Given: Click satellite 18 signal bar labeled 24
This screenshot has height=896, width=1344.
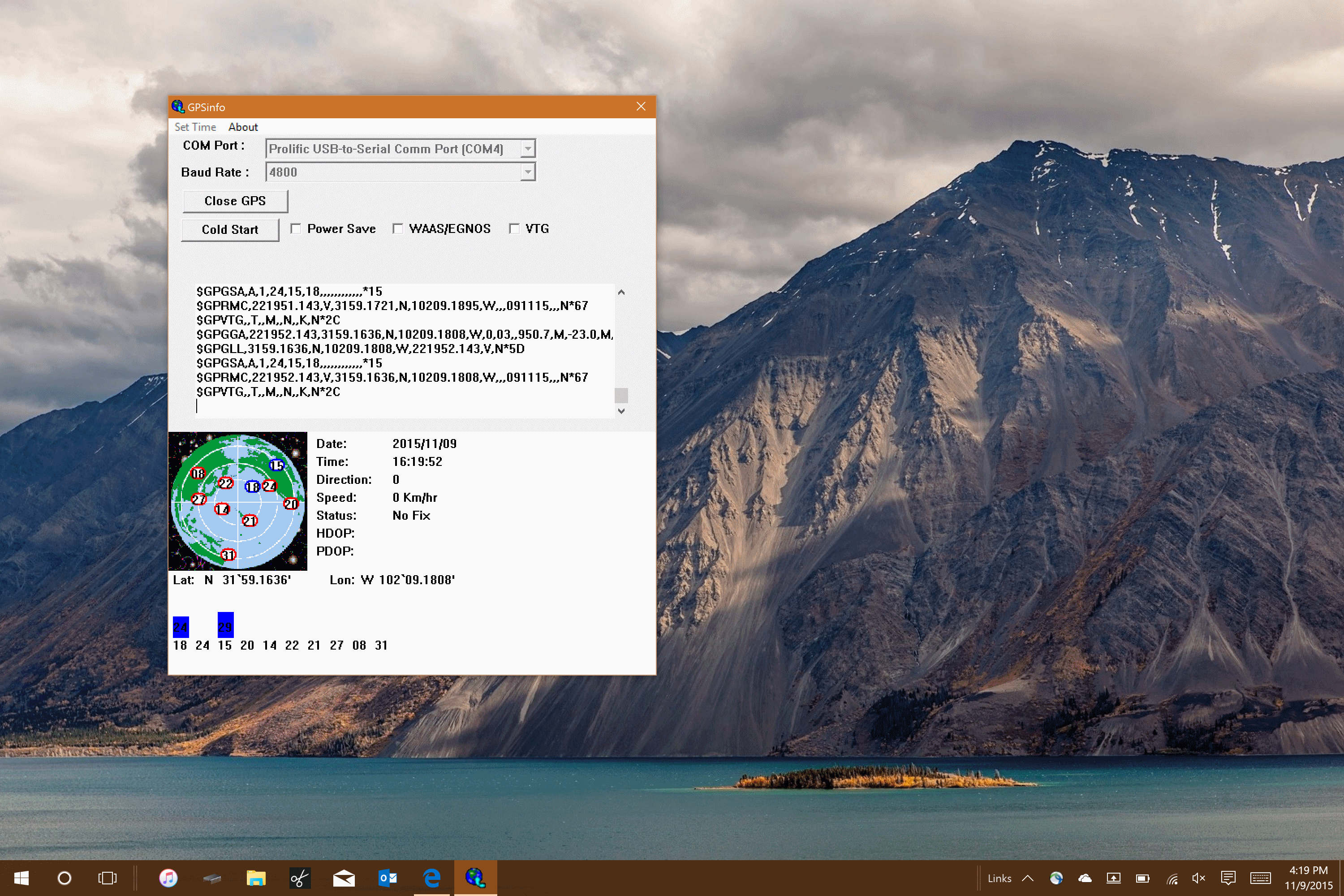Looking at the screenshot, I should pos(181,627).
